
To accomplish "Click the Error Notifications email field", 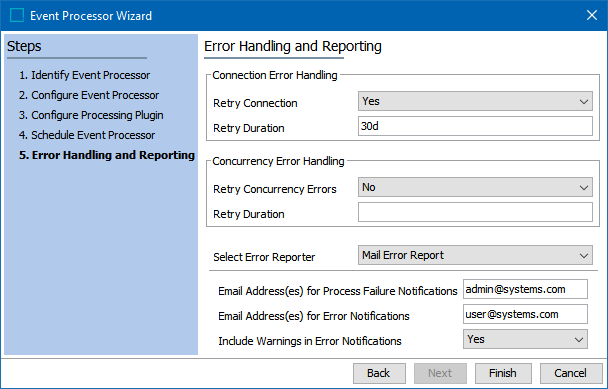I will point(525,314).
